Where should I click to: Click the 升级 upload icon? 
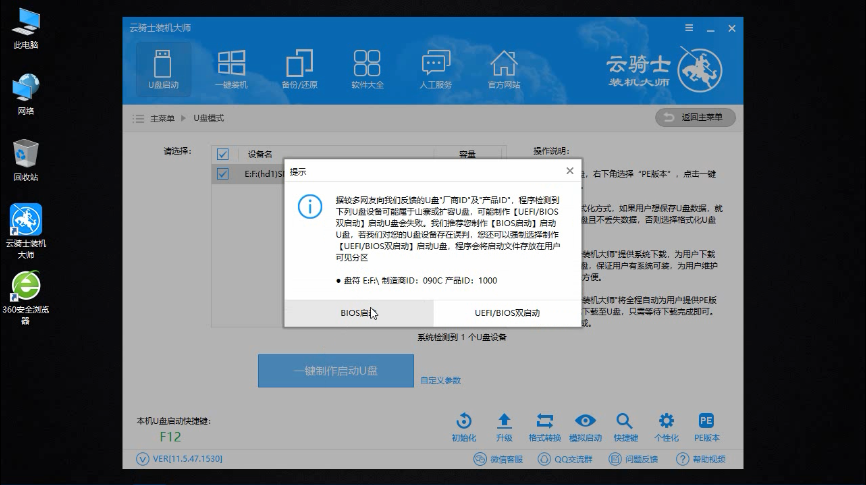[x=504, y=427]
